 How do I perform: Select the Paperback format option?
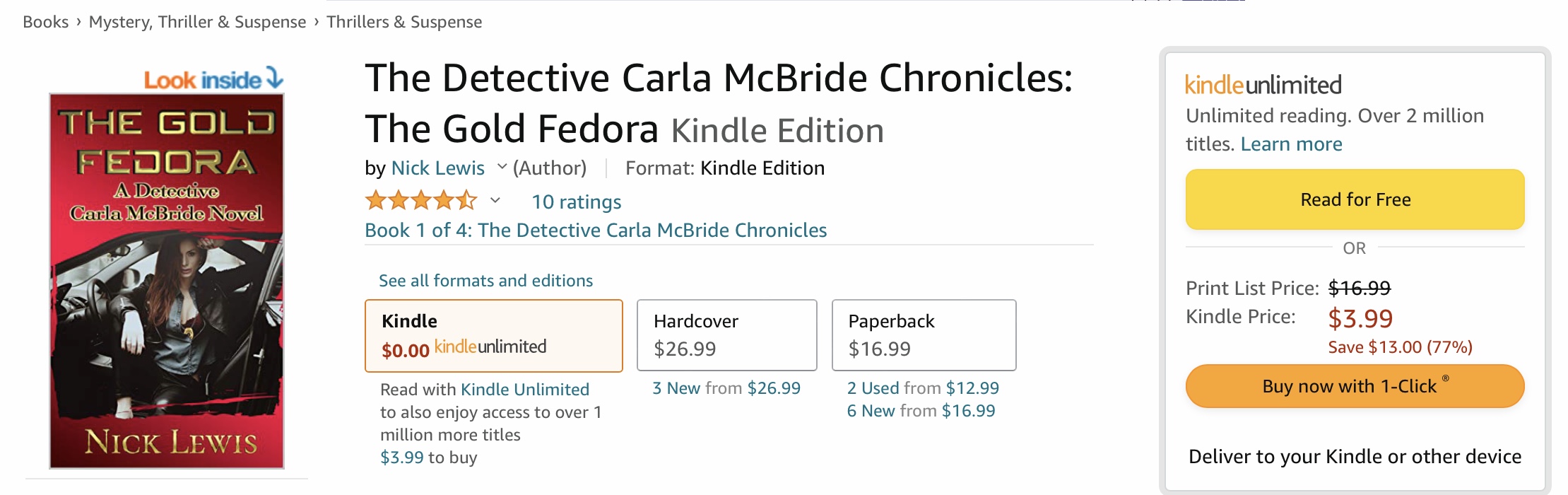(924, 335)
